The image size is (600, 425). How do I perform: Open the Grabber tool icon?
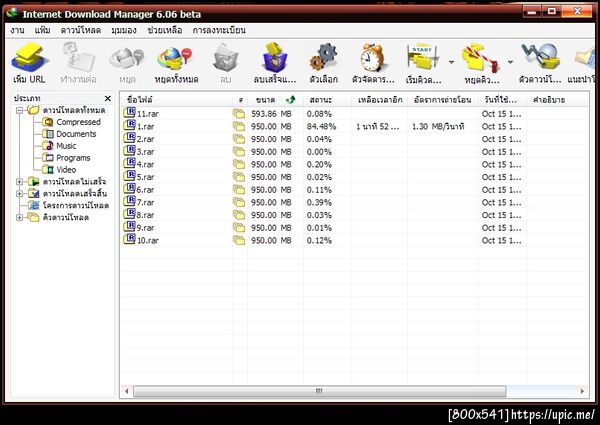click(x=540, y=57)
